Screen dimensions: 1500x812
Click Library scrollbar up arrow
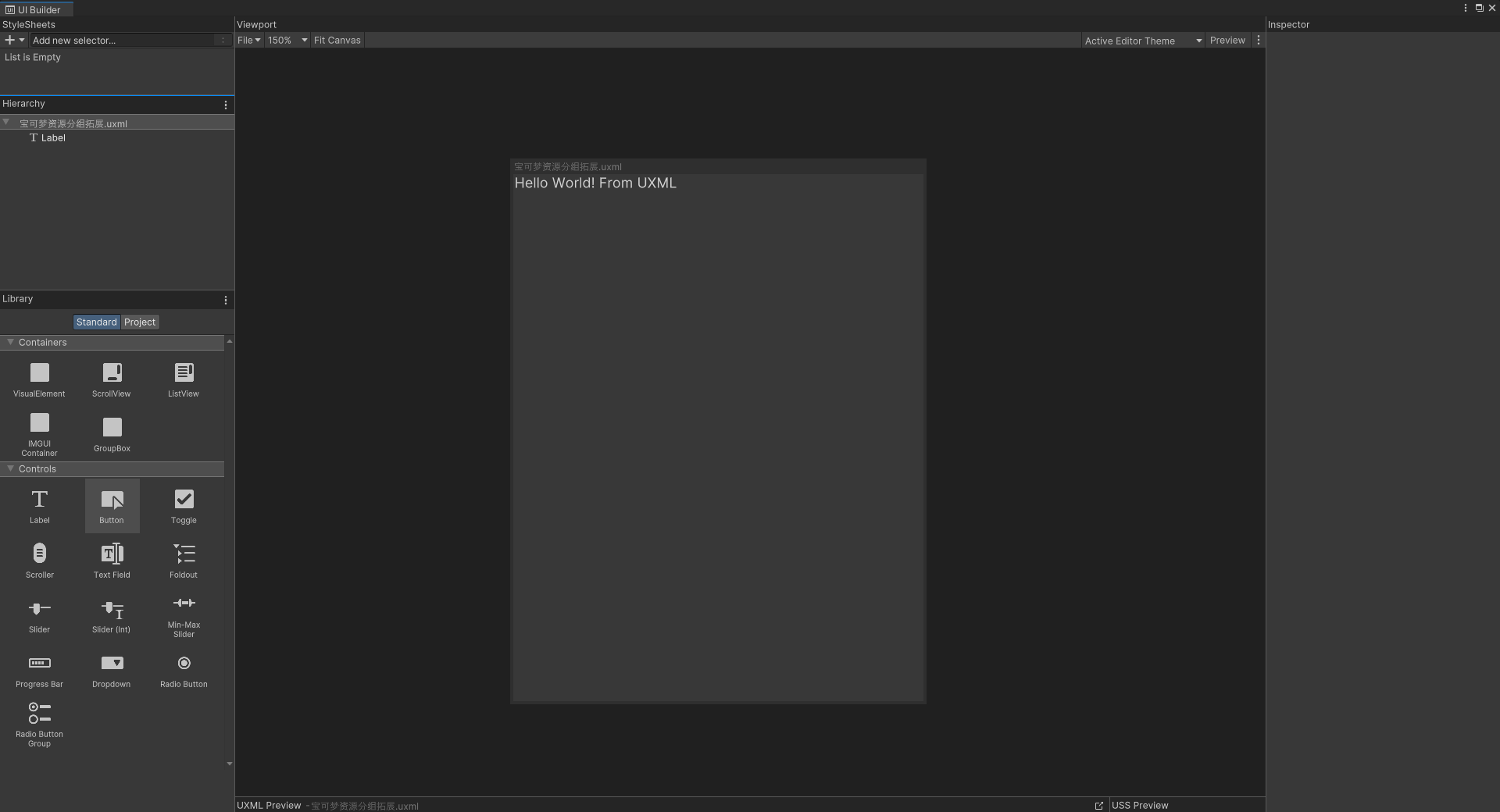(x=229, y=341)
